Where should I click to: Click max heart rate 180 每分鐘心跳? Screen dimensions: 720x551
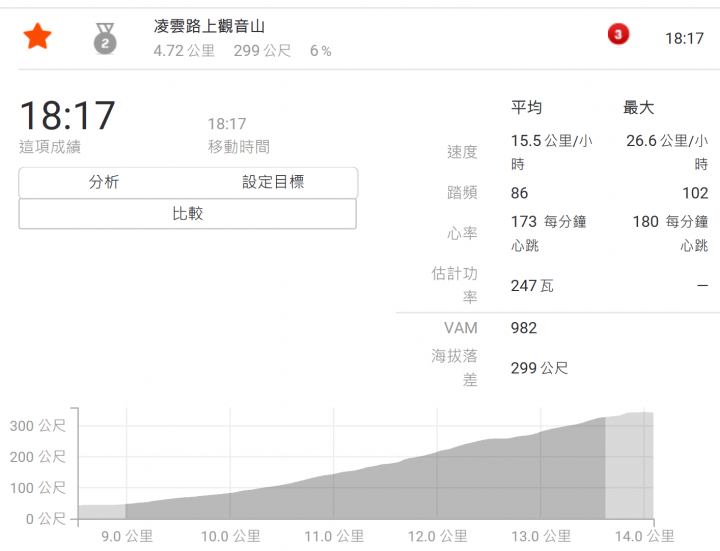coord(670,233)
